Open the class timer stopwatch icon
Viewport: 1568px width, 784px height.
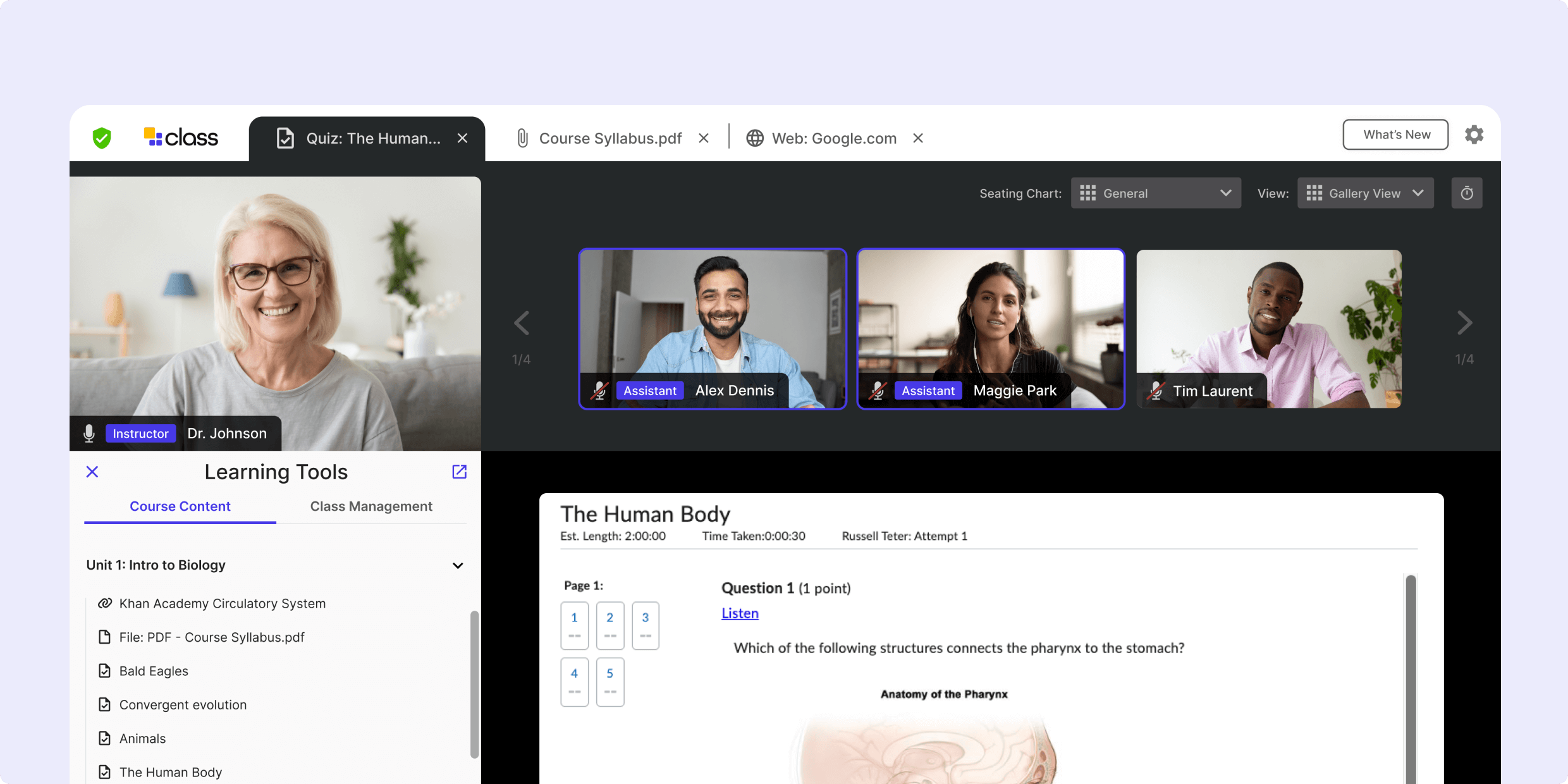1467,193
